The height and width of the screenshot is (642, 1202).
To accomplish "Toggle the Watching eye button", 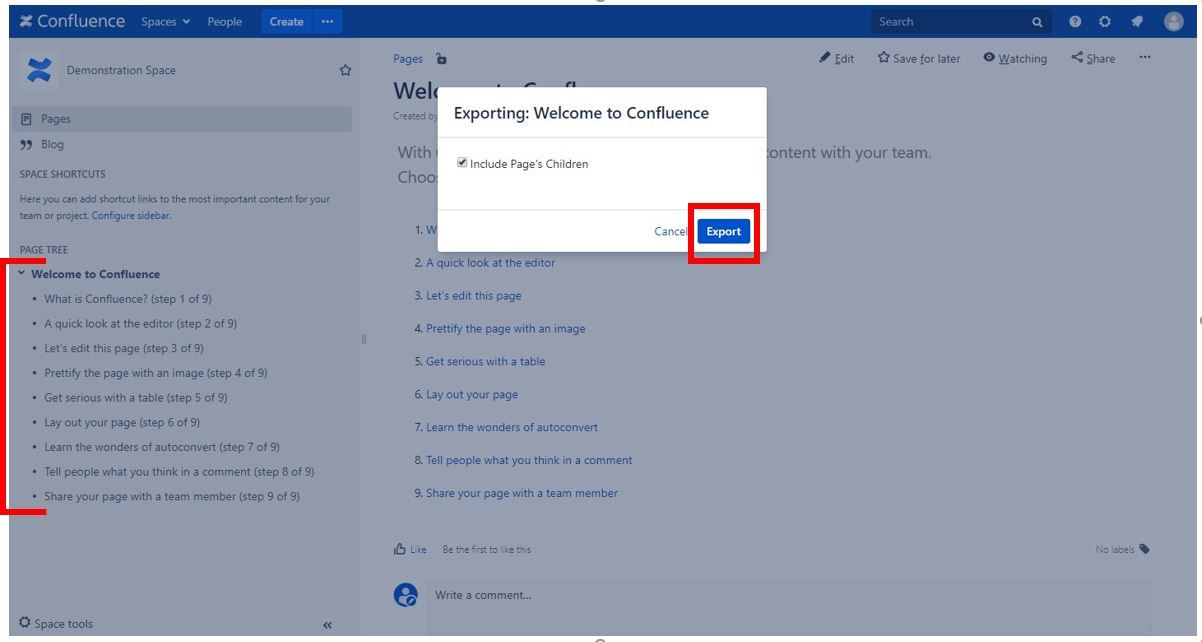I will (x=1014, y=59).
